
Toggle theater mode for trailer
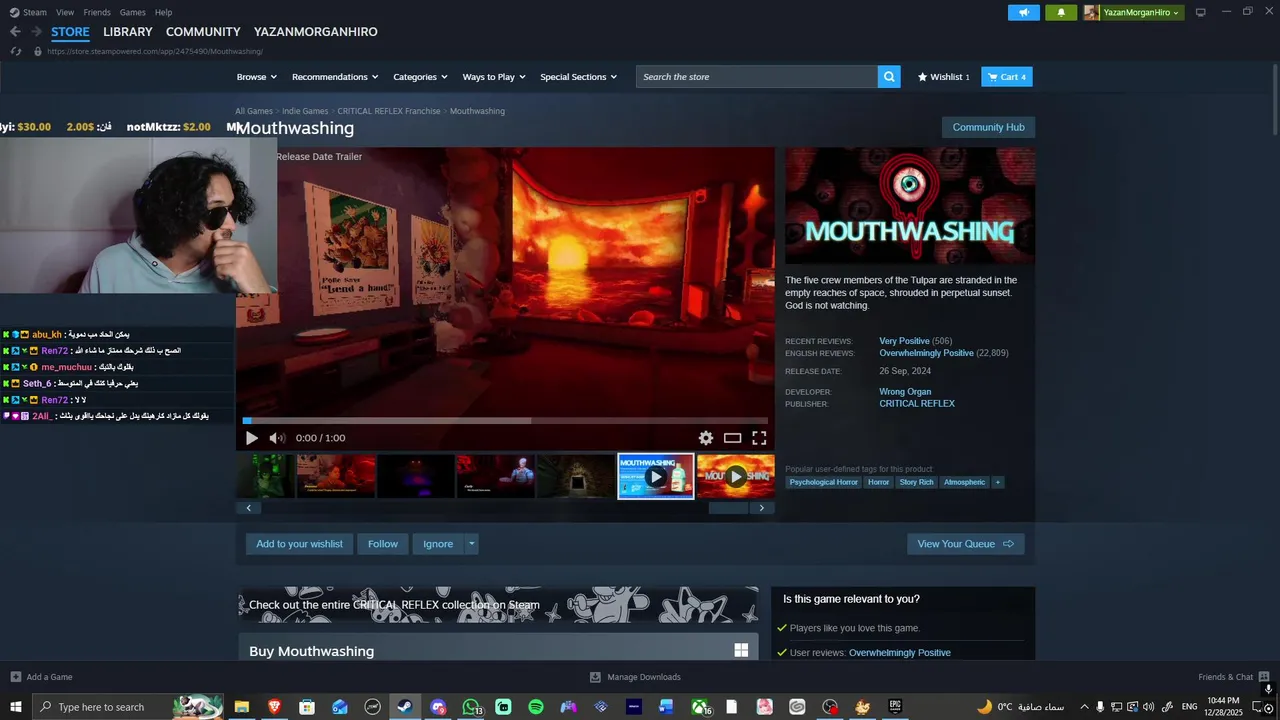click(x=733, y=438)
